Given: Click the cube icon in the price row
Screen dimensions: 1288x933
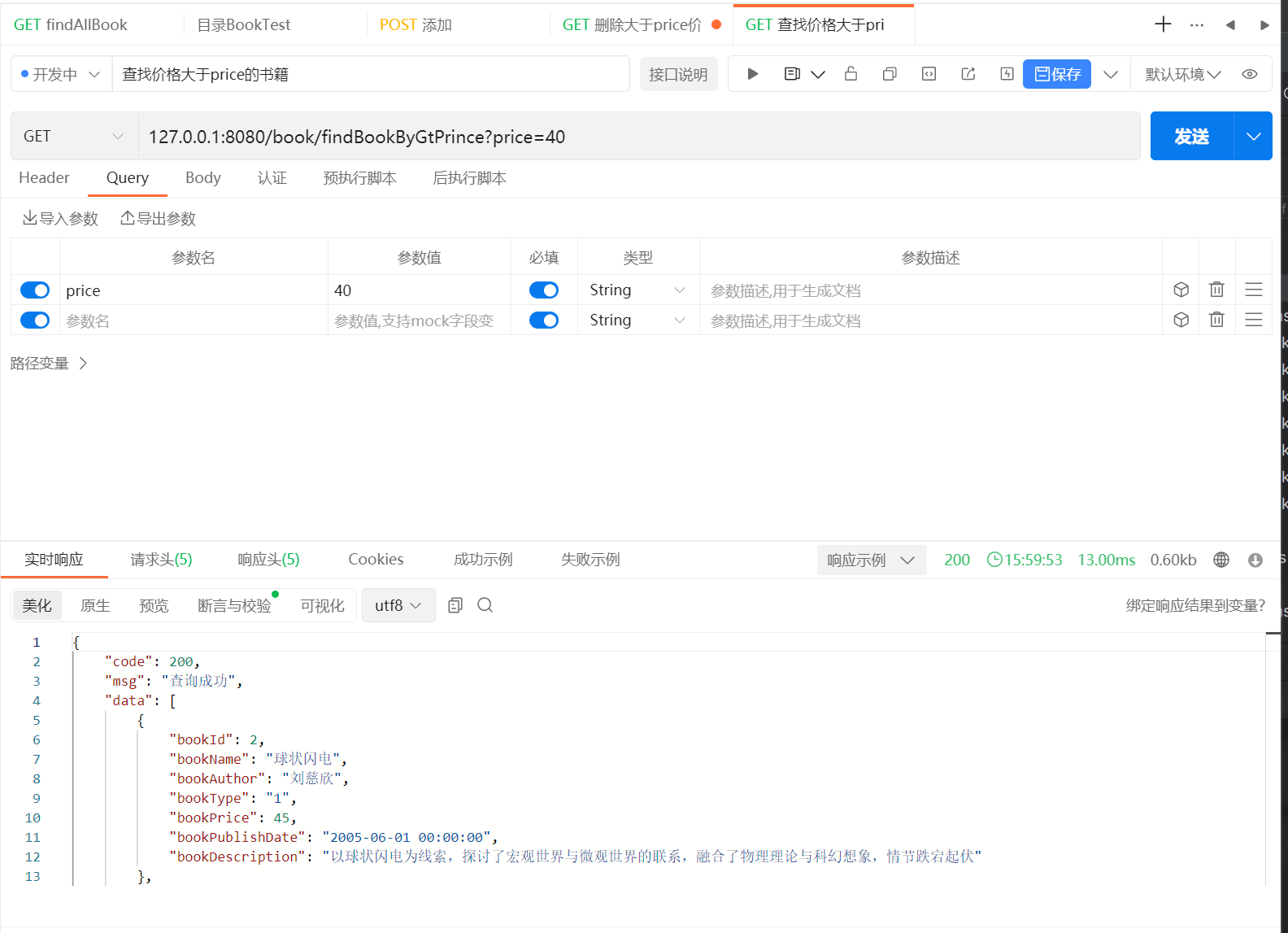Looking at the screenshot, I should coord(1181,290).
